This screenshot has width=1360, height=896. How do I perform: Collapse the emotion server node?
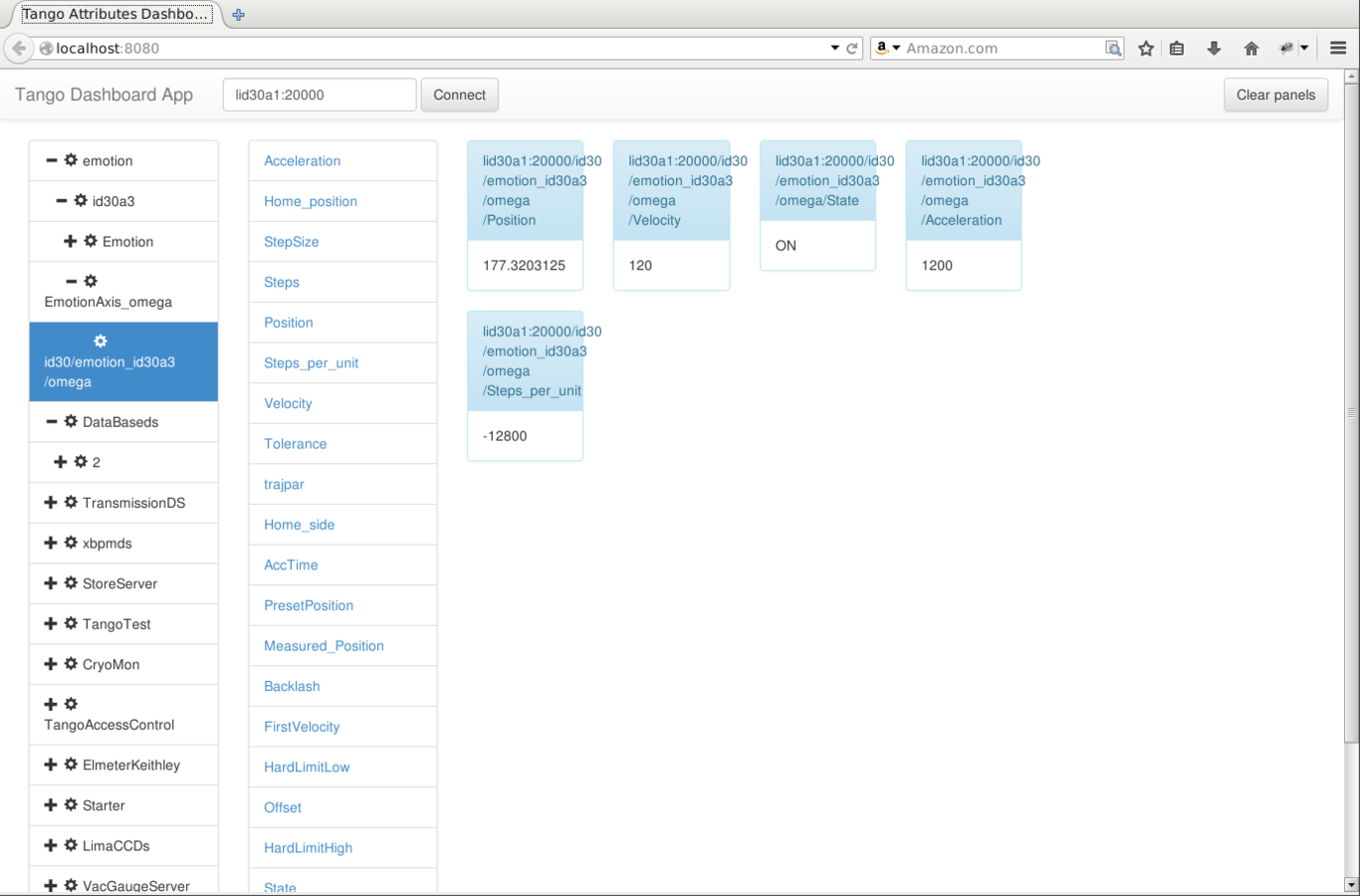point(51,160)
